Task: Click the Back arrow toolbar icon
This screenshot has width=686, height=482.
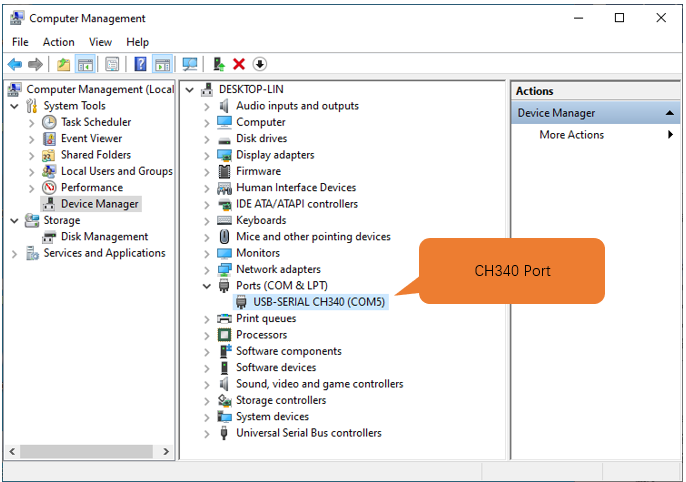Action: (15, 65)
